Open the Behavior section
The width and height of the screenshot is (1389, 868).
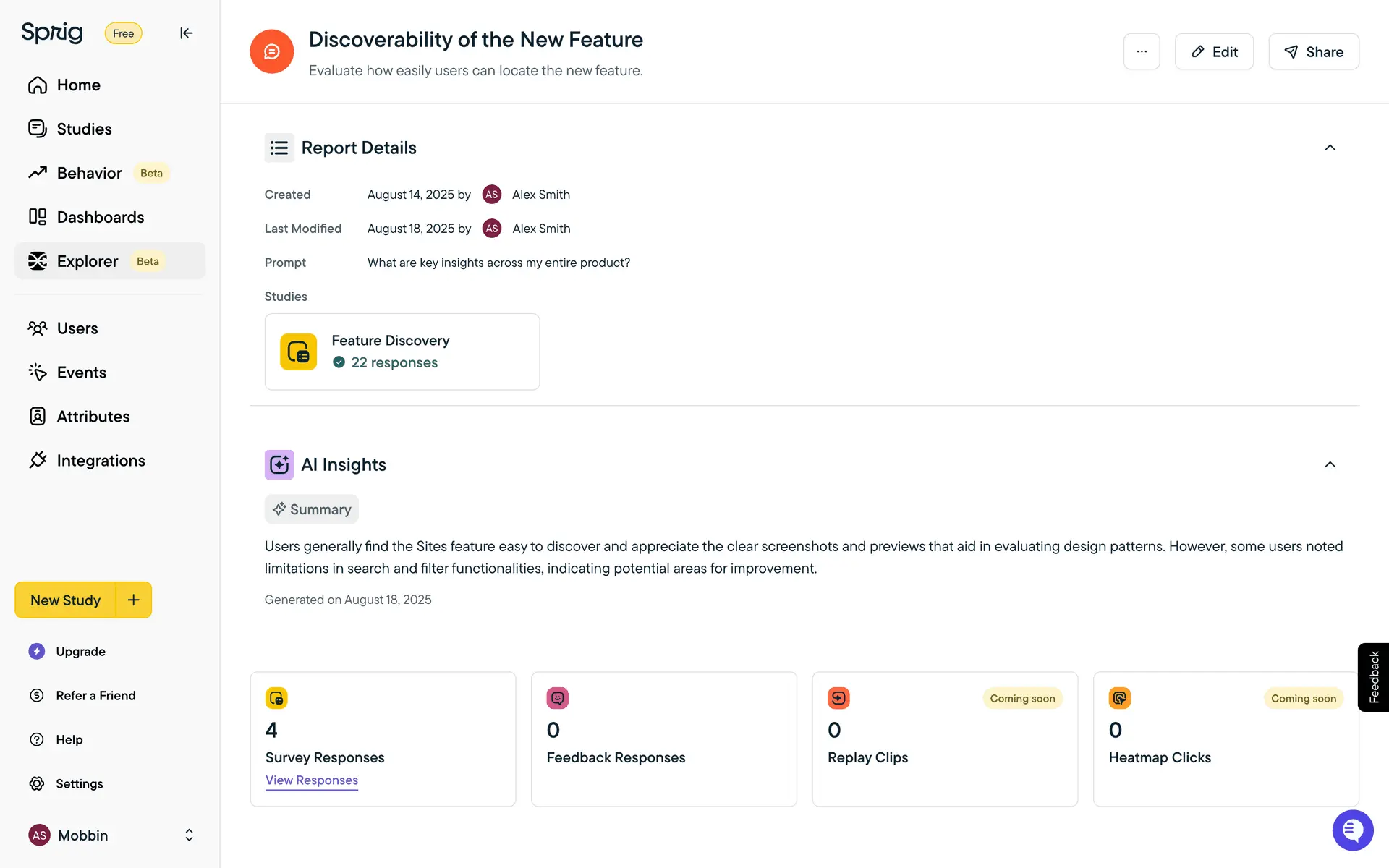pyautogui.click(x=89, y=173)
